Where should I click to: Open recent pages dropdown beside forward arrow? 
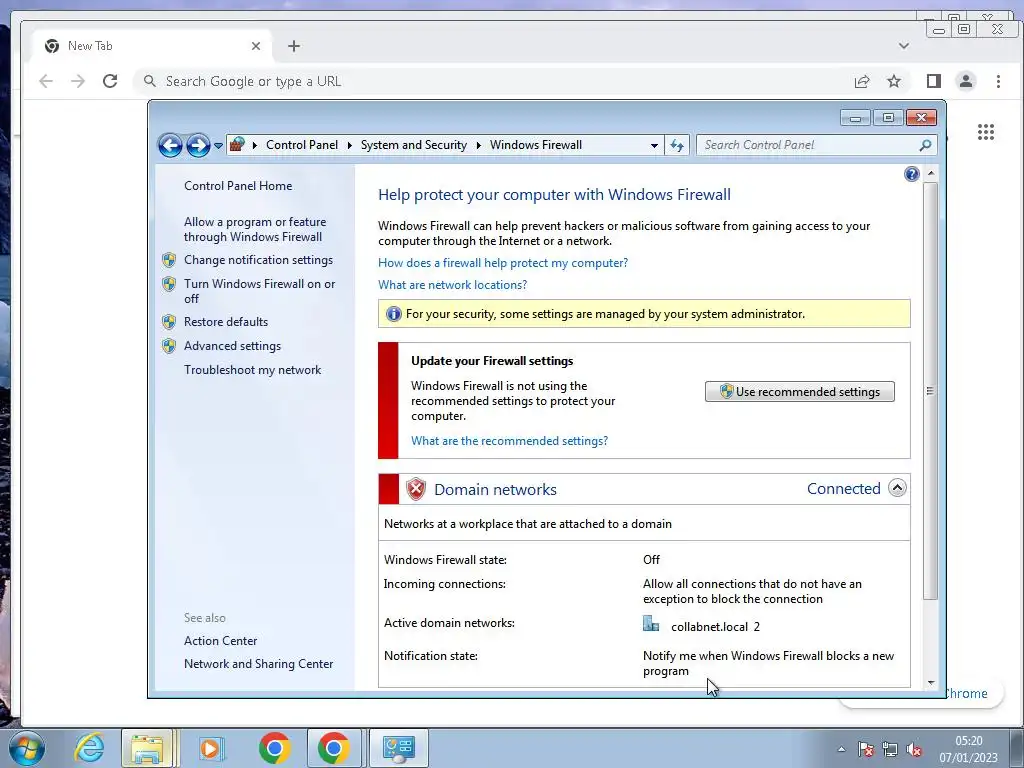coord(218,146)
